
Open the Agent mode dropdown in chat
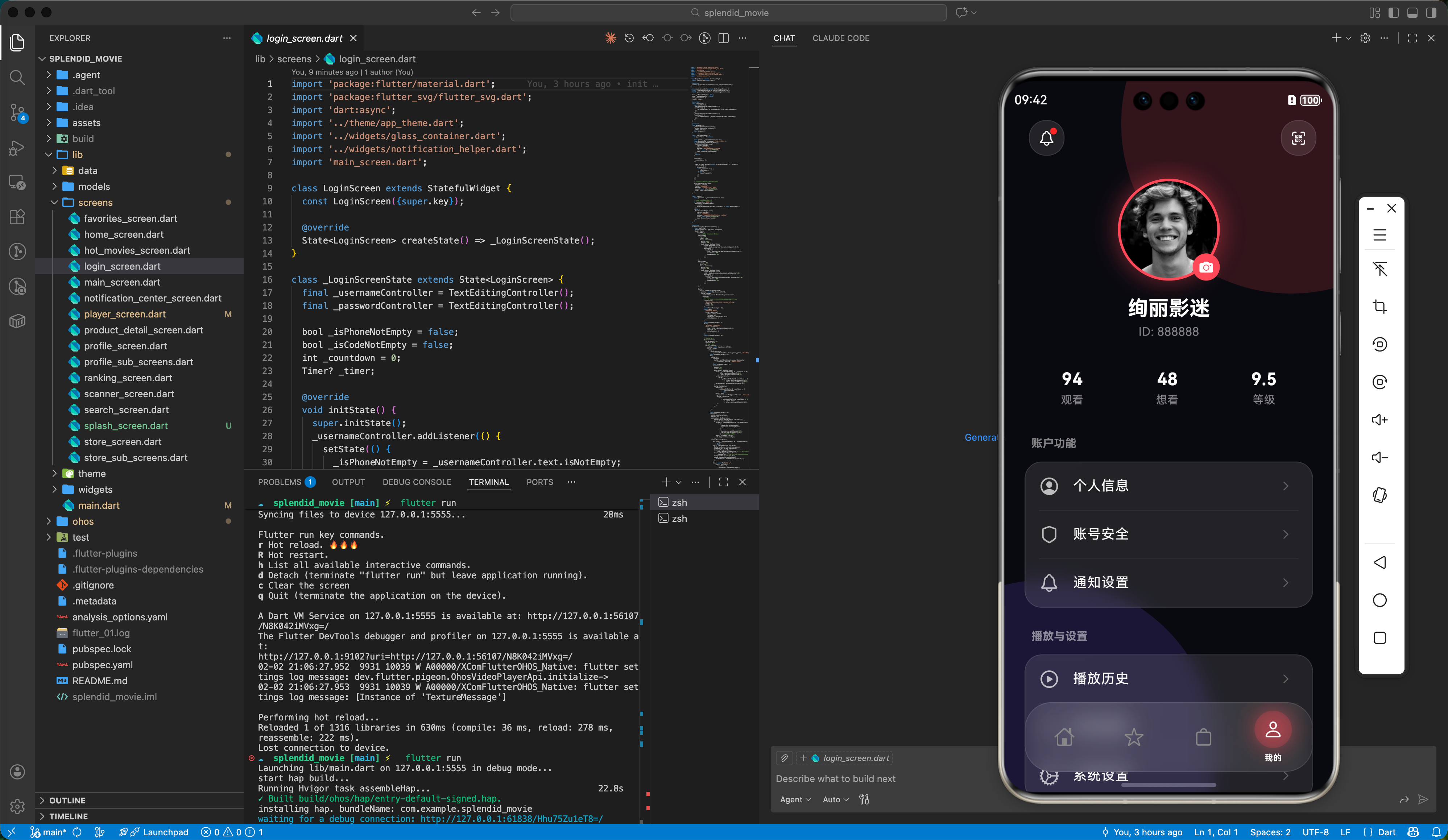[x=795, y=799]
